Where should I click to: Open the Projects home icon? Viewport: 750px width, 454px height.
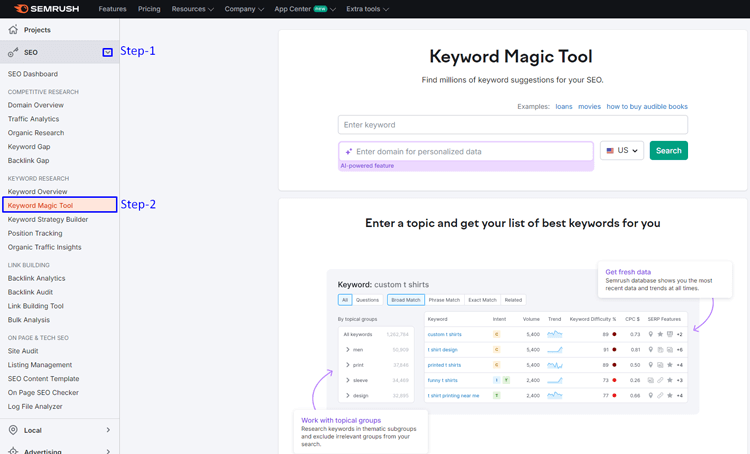point(13,30)
